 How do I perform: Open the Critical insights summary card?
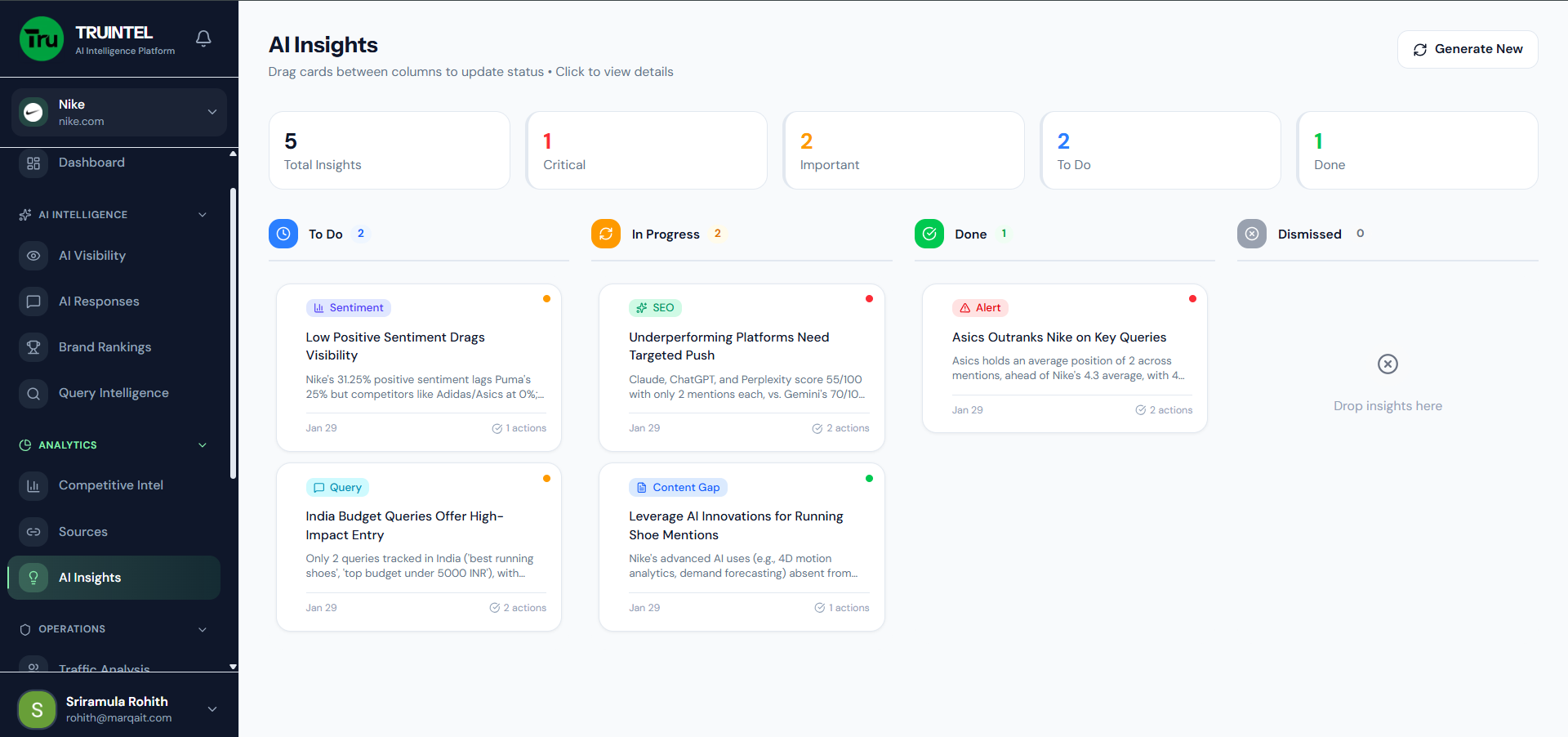pyautogui.click(x=646, y=150)
